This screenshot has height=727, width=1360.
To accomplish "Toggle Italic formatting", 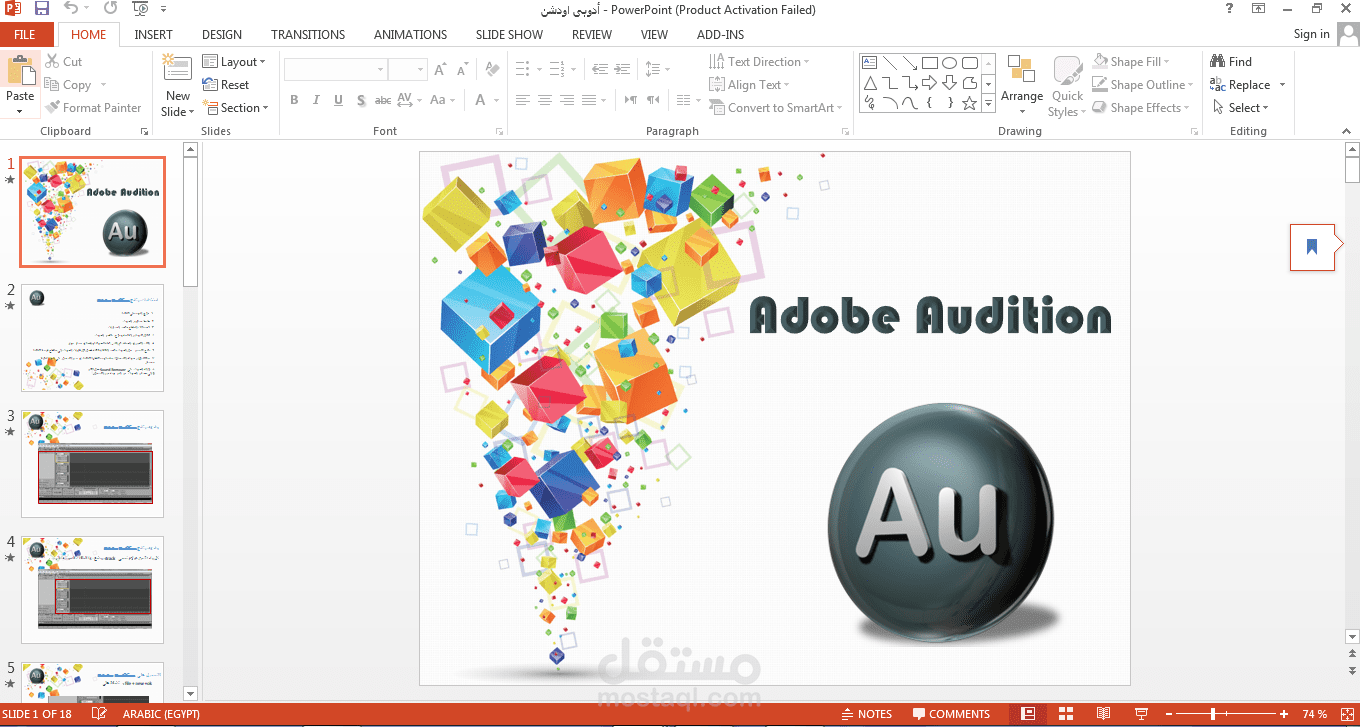I will (316, 100).
